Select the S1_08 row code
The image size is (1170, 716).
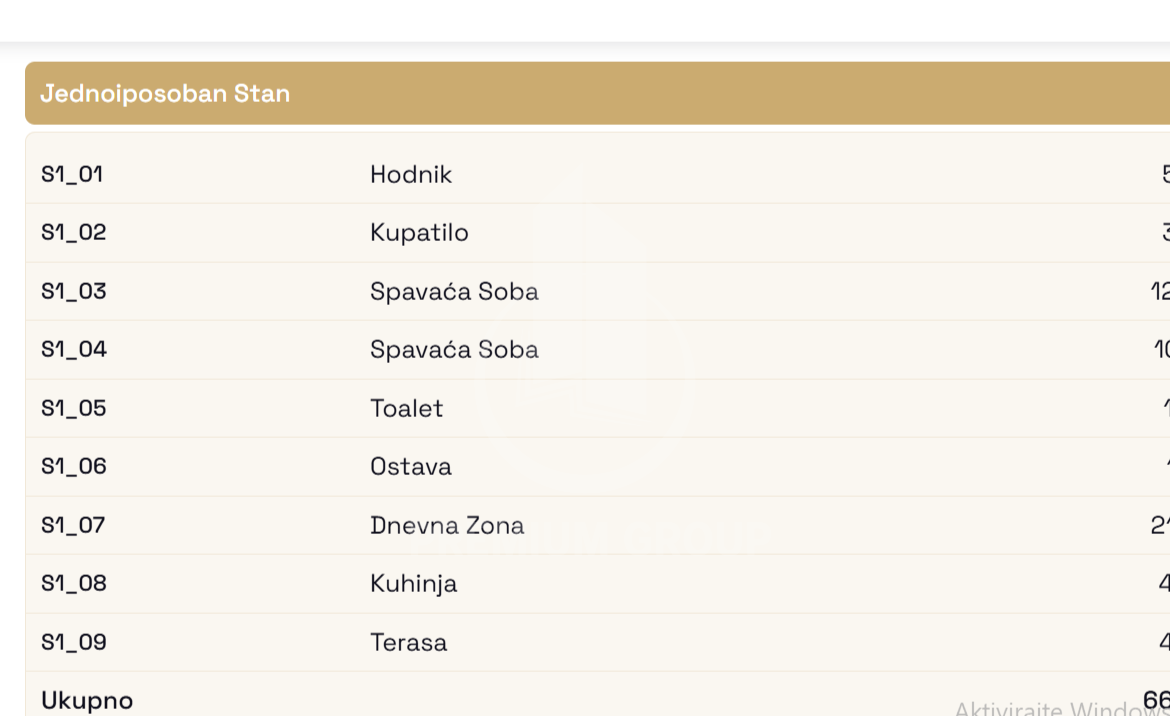pos(74,583)
